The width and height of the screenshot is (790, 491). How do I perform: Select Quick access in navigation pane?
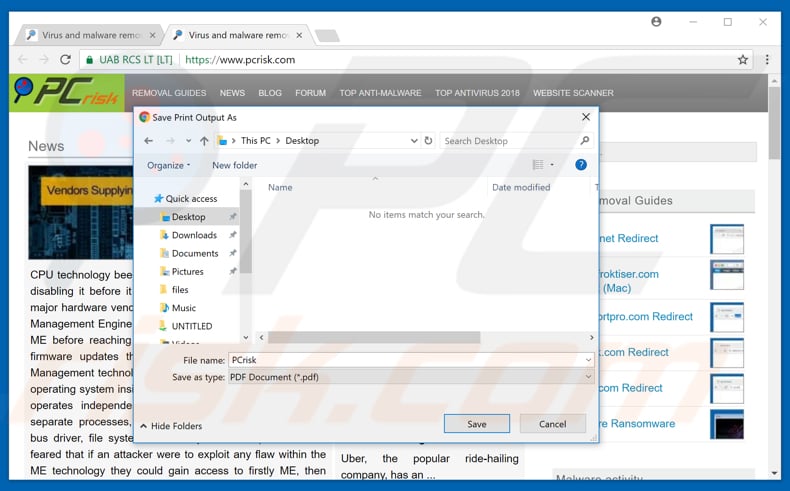tap(186, 198)
